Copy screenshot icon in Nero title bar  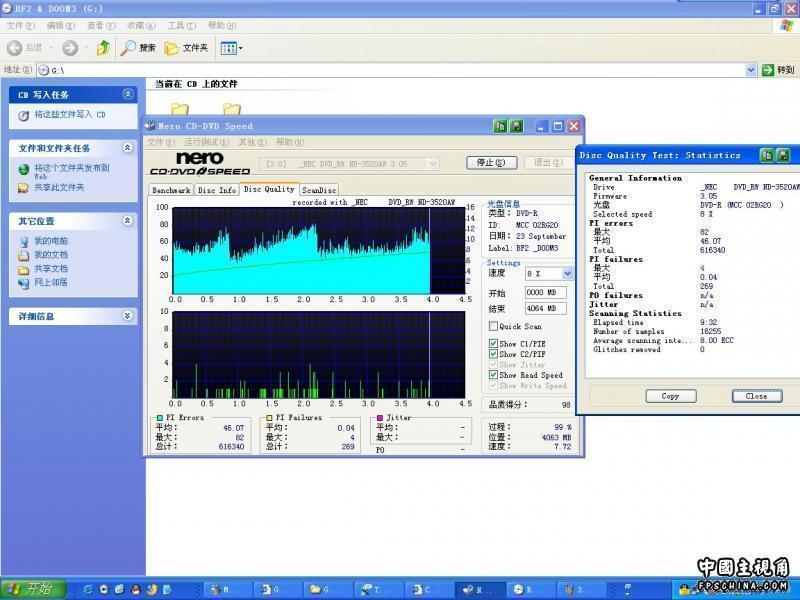tap(501, 126)
